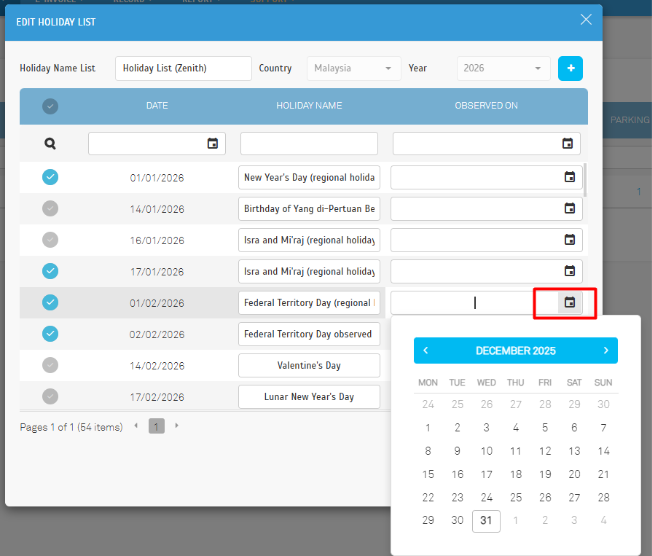Screen dimensions: 652x556
Task: Open calendar for New Year's Day observed date
Action: [569, 177]
